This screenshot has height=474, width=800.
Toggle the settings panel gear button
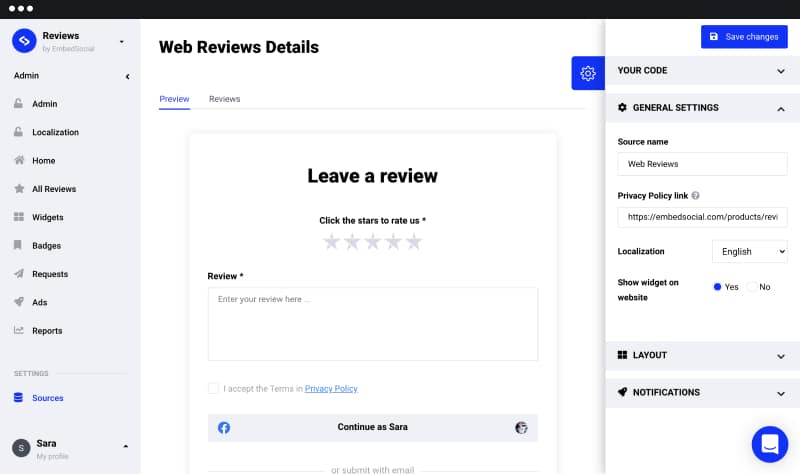pyautogui.click(x=588, y=73)
